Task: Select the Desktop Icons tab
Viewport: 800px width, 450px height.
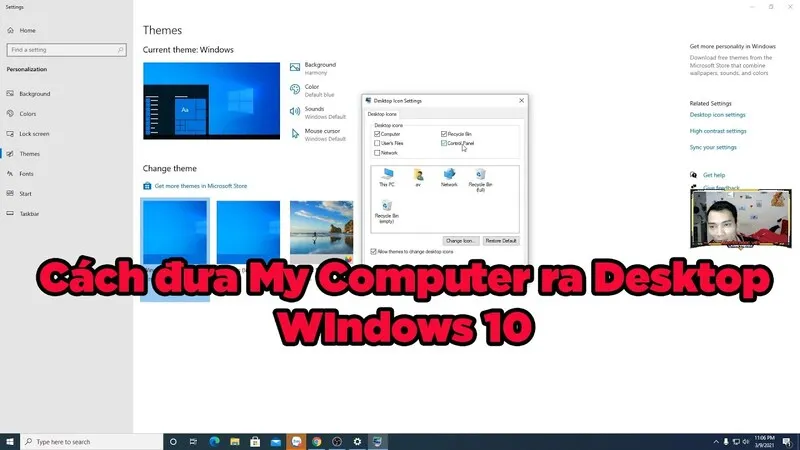Action: tap(382, 114)
